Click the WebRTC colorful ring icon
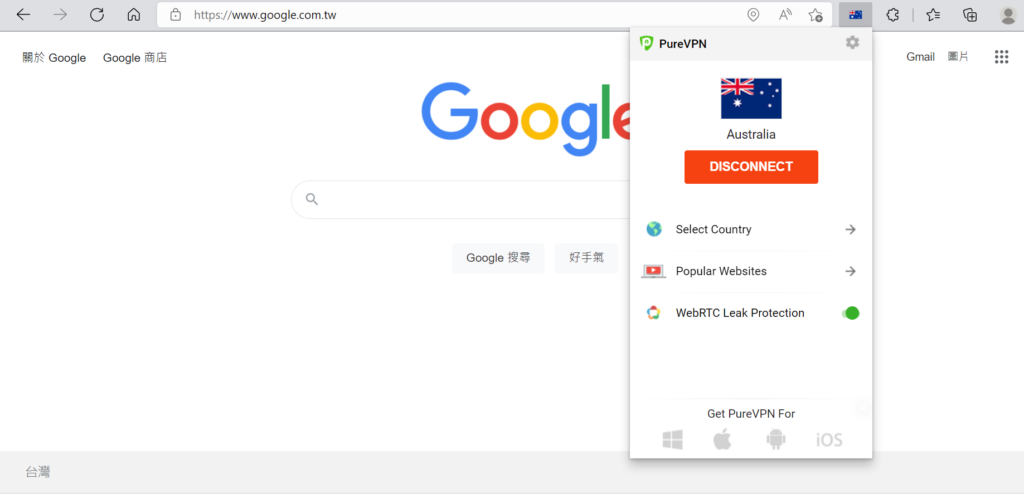 (654, 313)
